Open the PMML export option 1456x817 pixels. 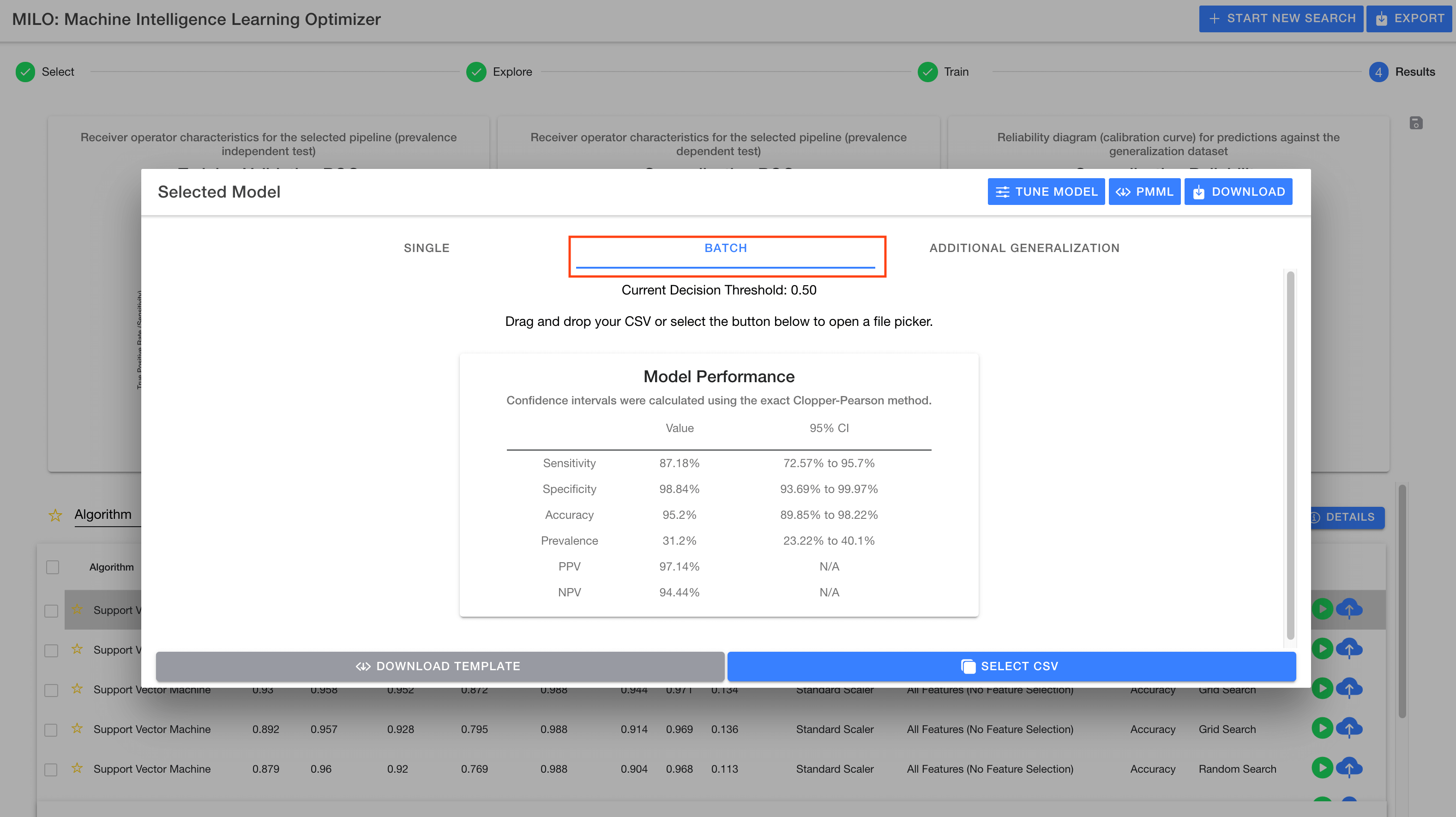pos(1143,191)
